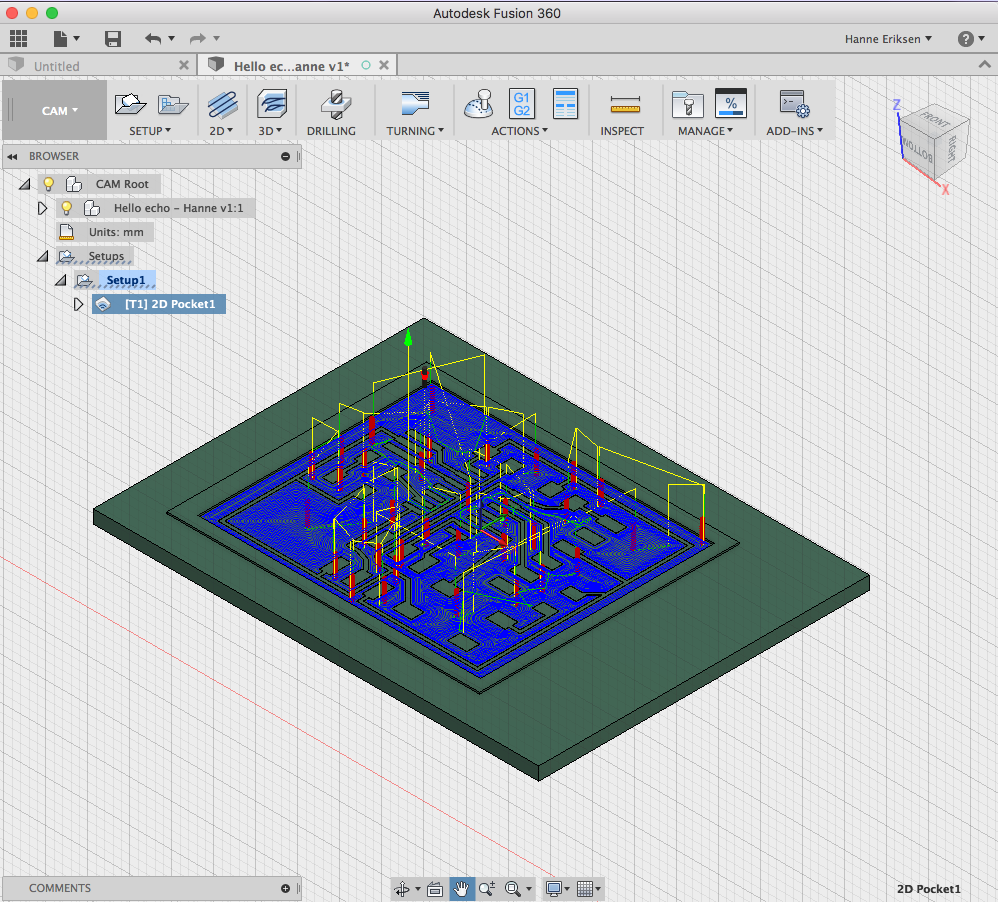Open the ACTIONS dropdown menu
This screenshot has width=998, height=902.
click(519, 130)
